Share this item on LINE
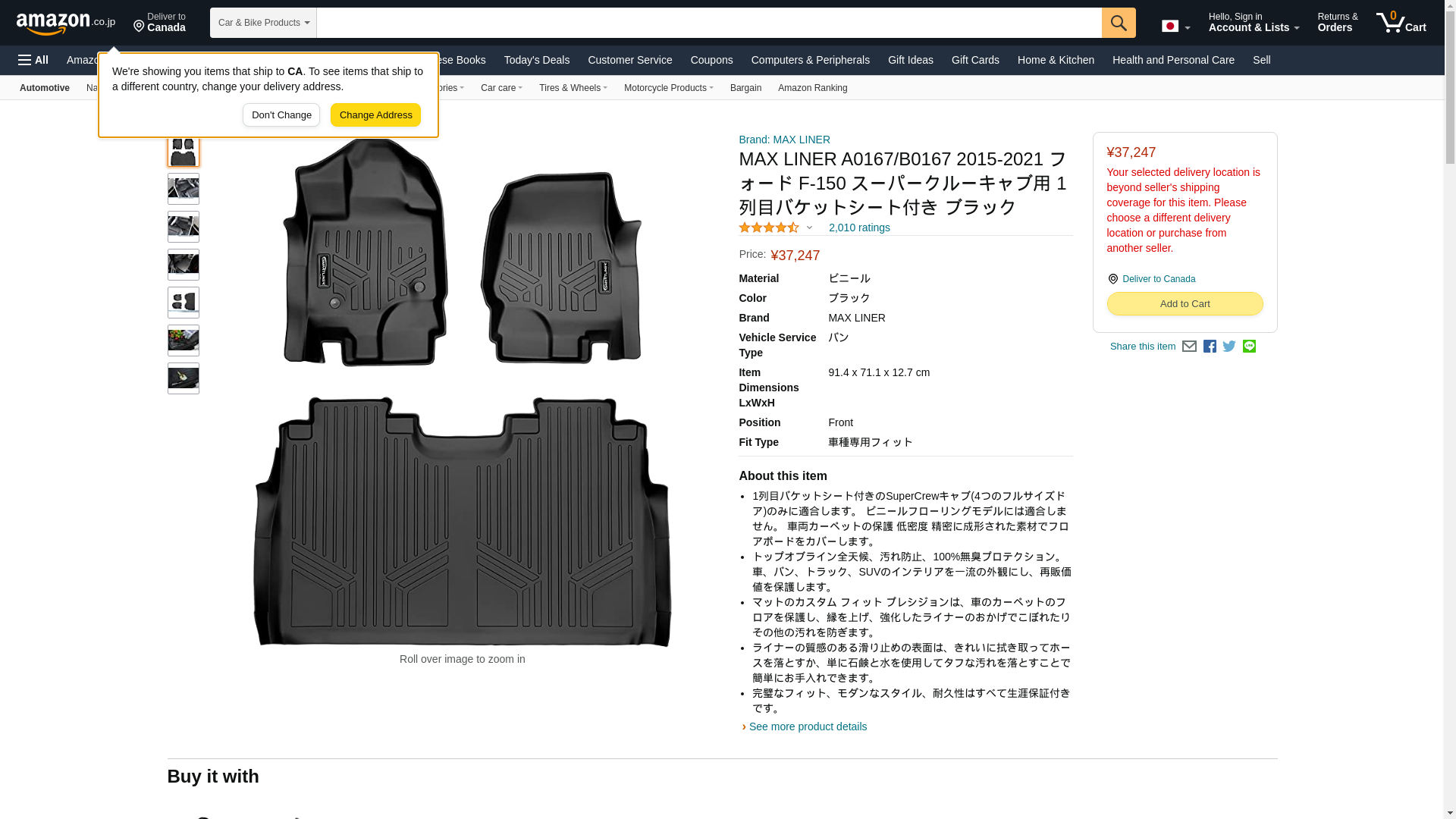 pos(1249,347)
